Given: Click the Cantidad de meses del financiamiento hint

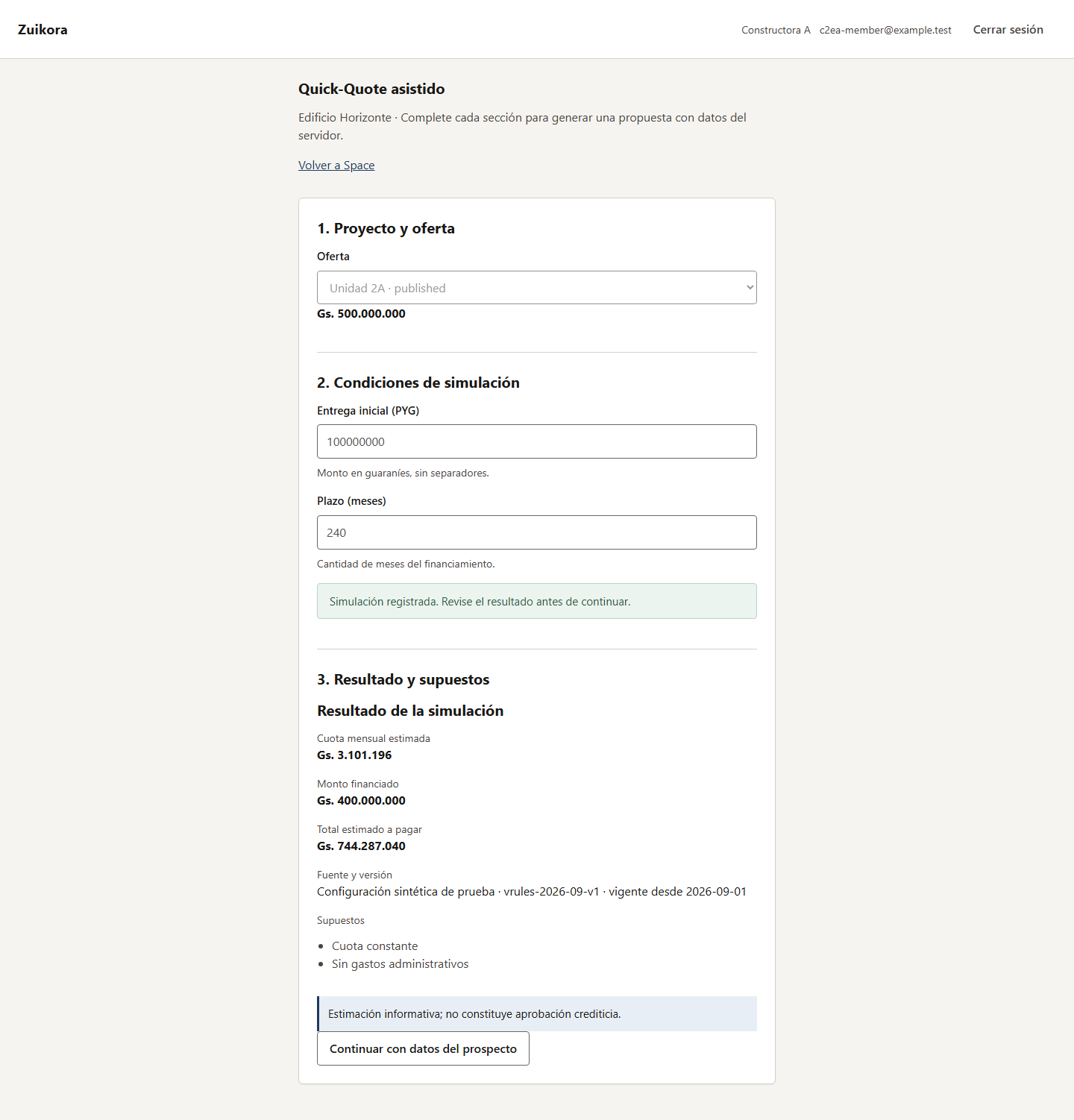Looking at the screenshot, I should (x=406, y=564).
